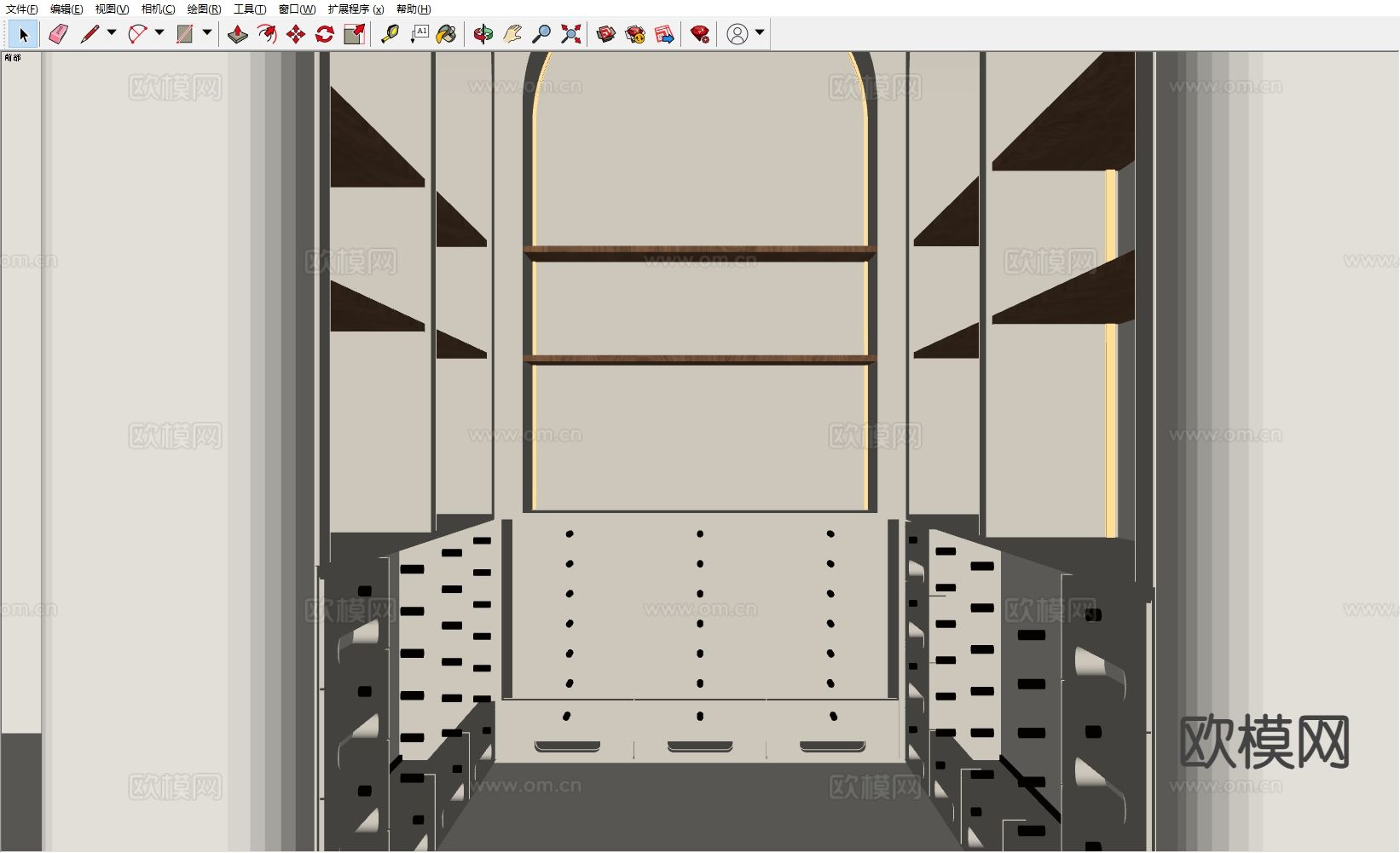Select the Arc tool

coord(137,34)
